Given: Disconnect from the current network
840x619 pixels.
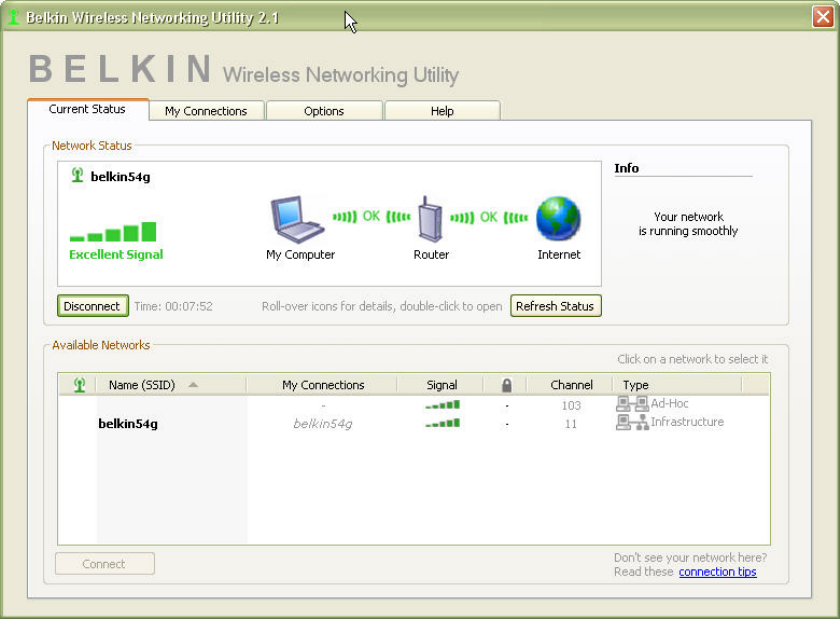Looking at the screenshot, I should click(93, 306).
